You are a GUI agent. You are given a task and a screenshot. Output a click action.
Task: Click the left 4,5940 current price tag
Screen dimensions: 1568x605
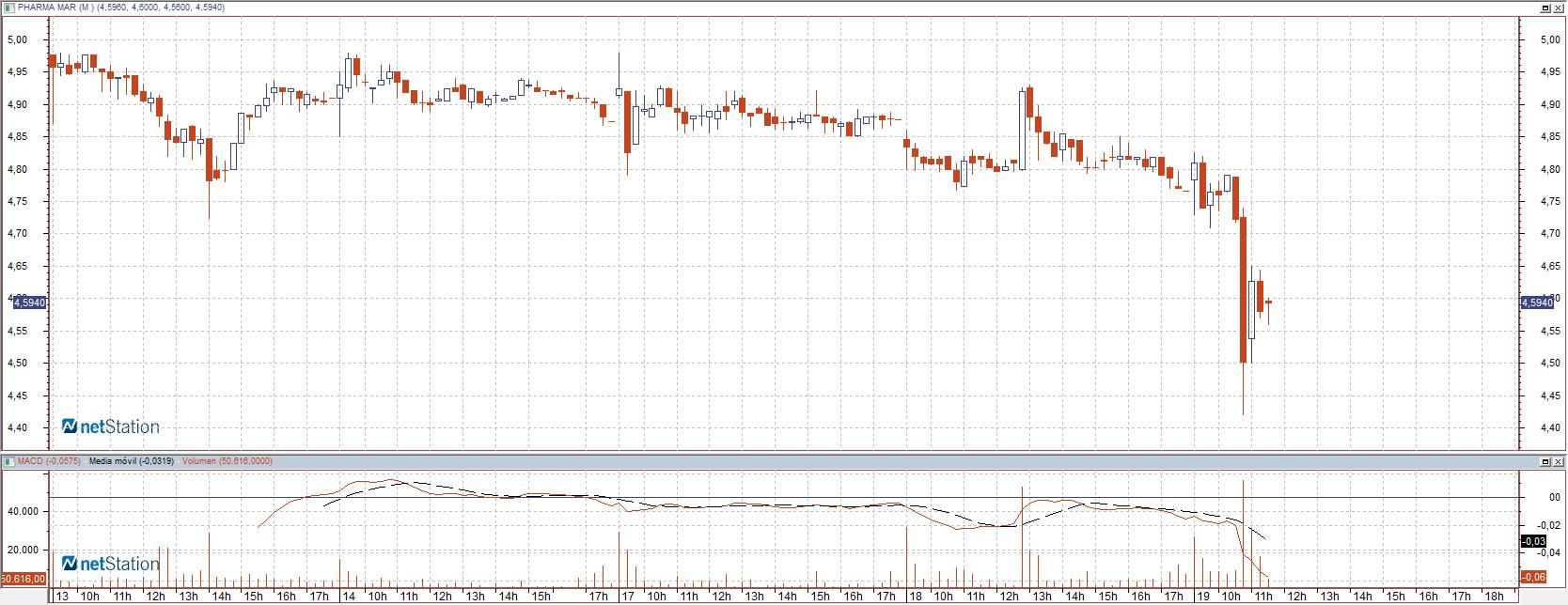[x=29, y=302]
